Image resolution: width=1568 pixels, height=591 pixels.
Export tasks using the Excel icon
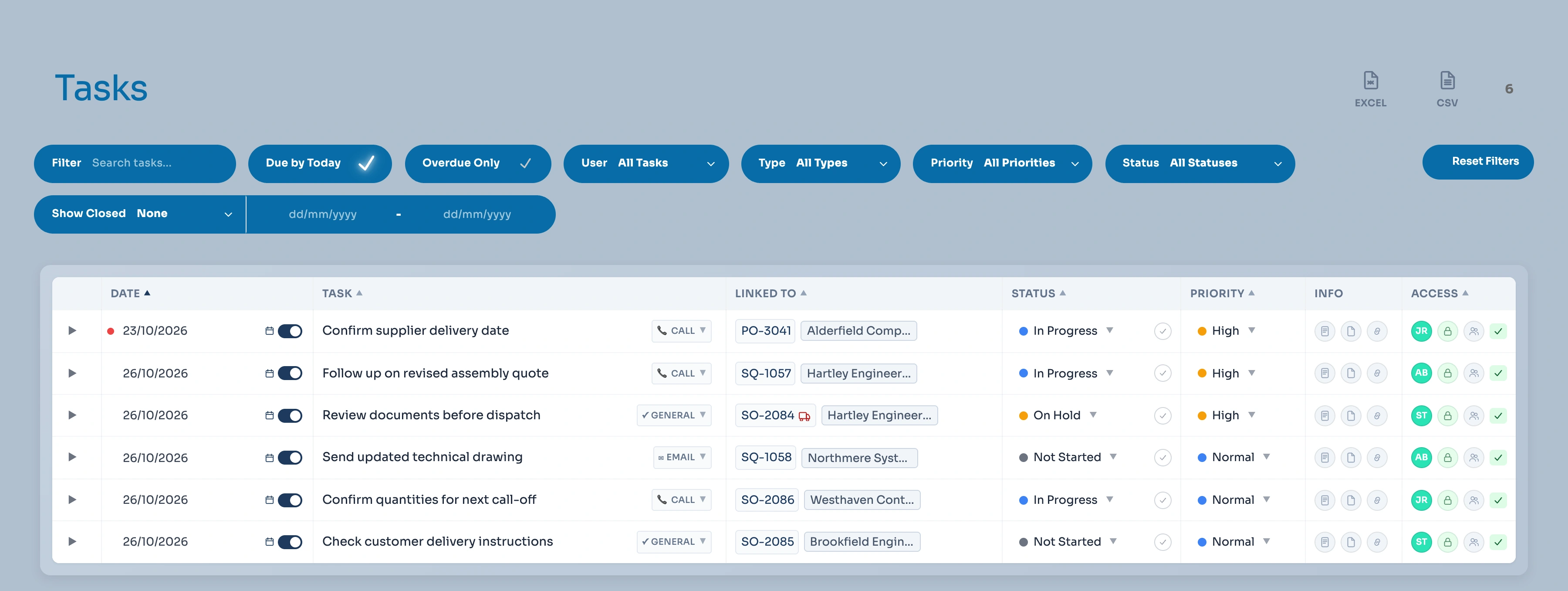click(x=1370, y=89)
